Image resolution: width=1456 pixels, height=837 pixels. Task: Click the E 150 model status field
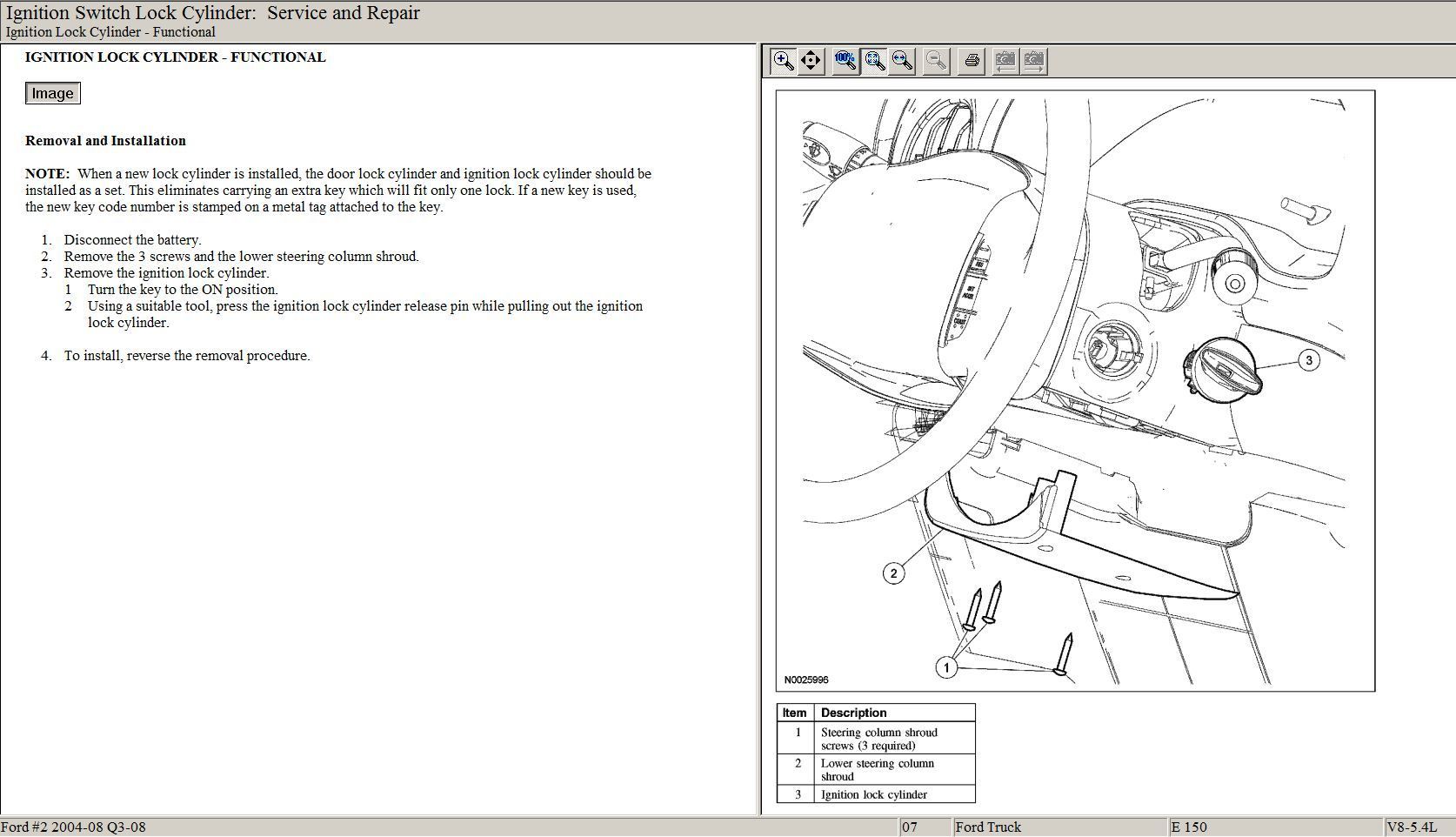(1189, 827)
